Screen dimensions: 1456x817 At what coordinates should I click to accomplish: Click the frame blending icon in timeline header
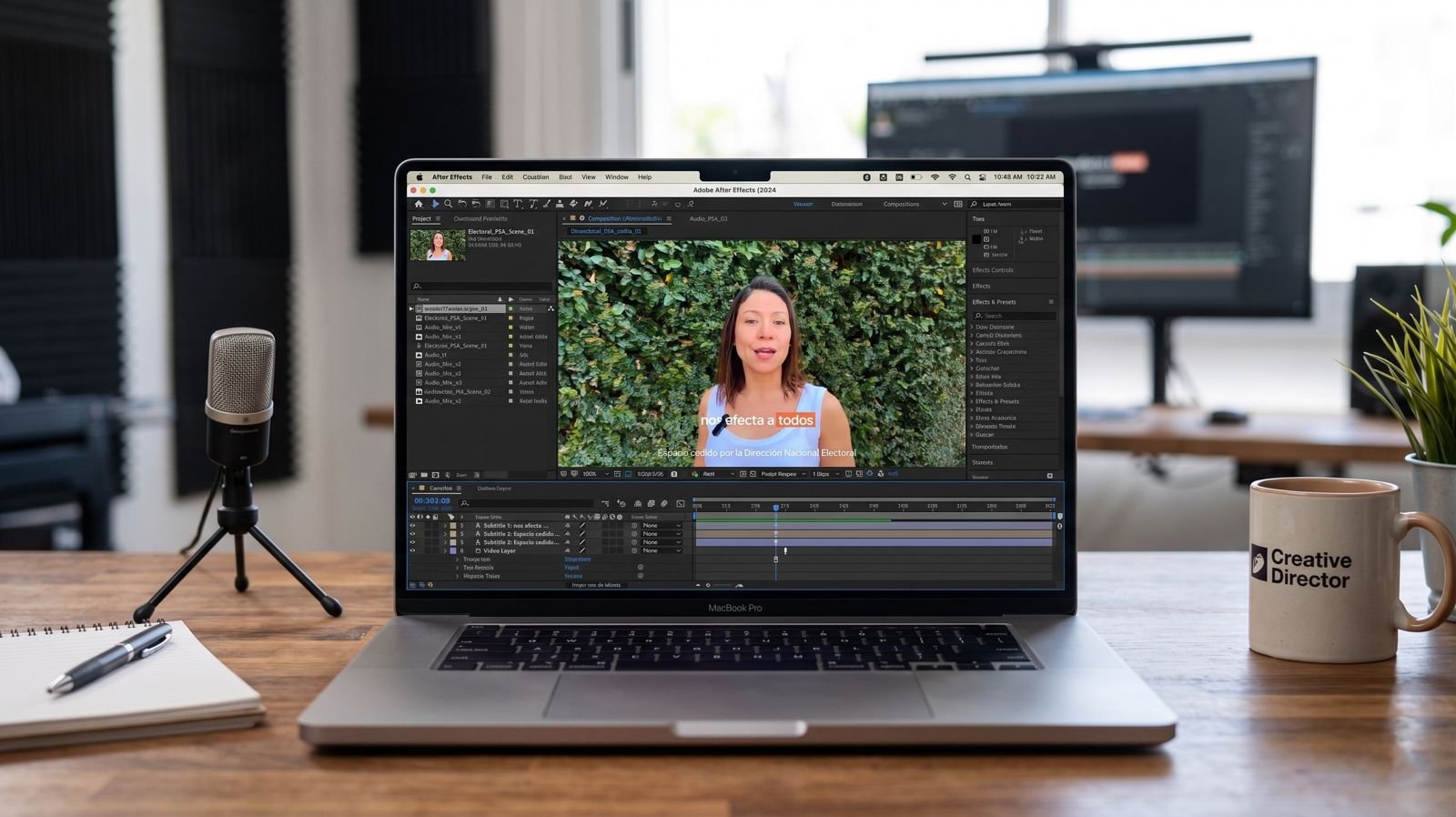point(651,503)
